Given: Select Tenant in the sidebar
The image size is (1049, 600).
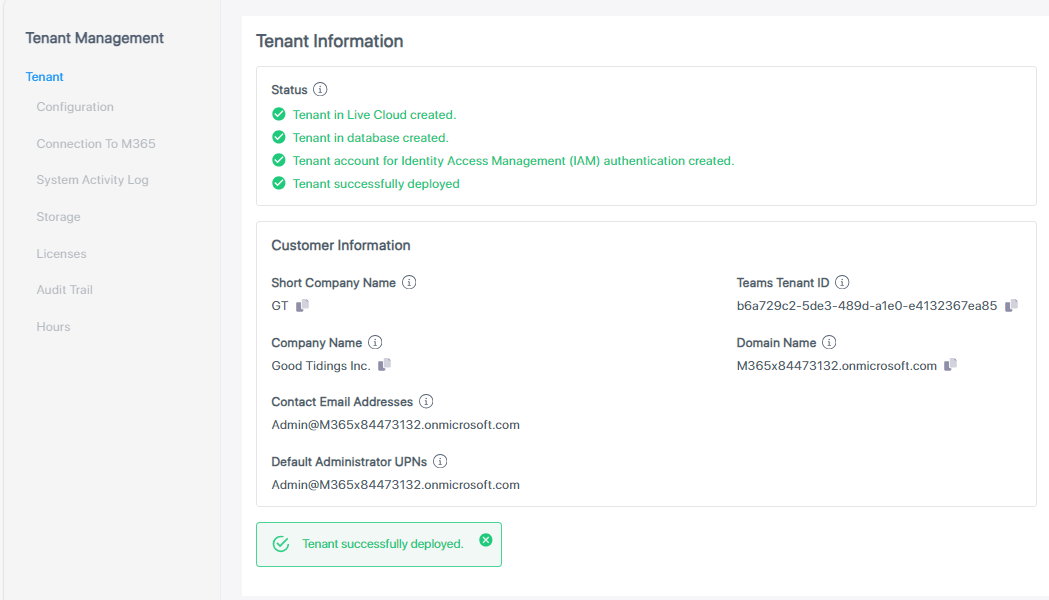Looking at the screenshot, I should 45,77.
